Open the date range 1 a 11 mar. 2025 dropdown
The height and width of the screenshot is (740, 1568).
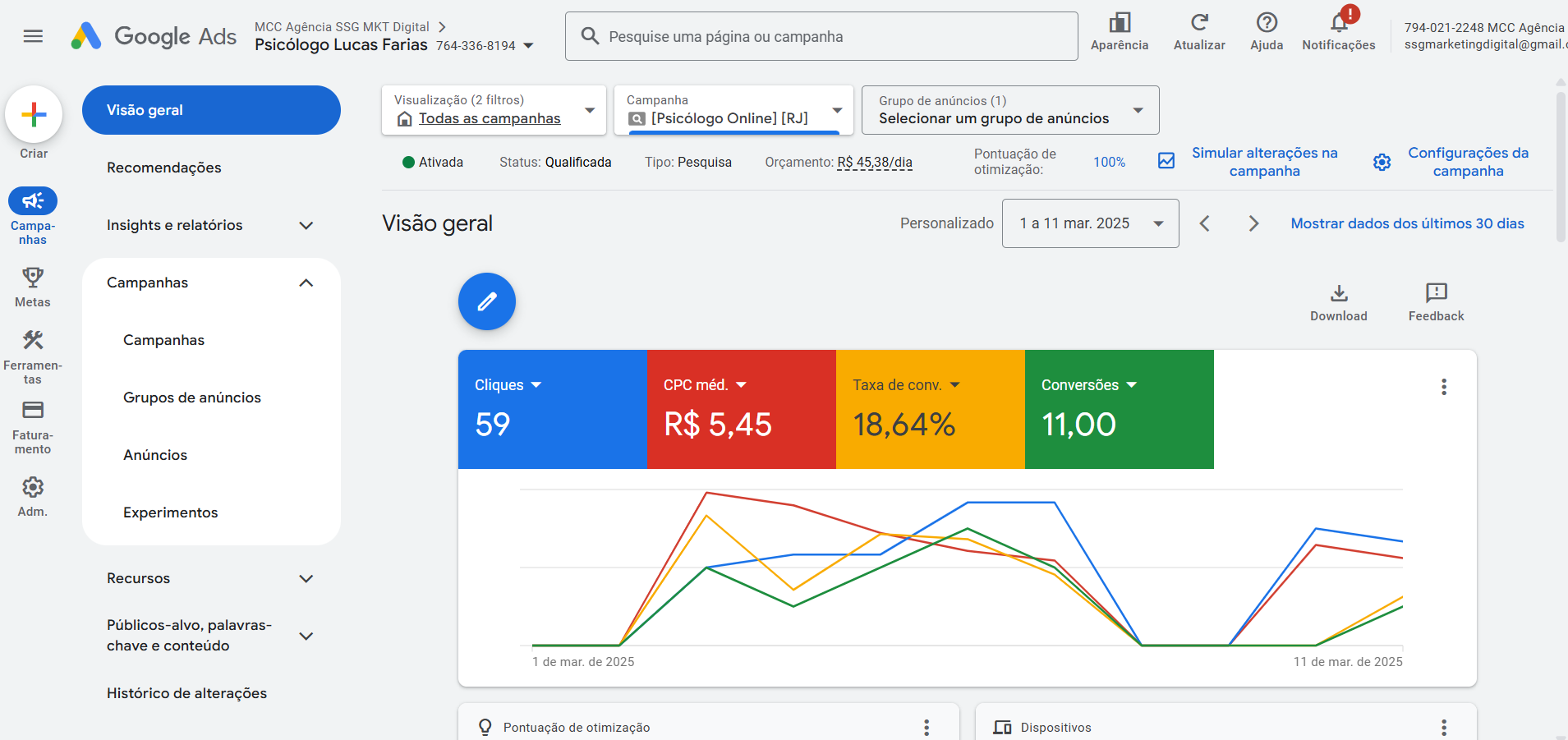1091,223
